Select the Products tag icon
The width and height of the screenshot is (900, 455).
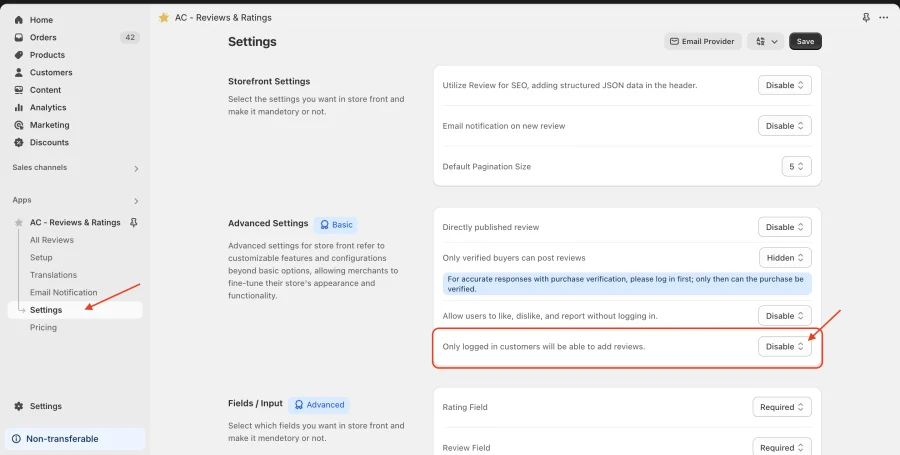coord(18,55)
